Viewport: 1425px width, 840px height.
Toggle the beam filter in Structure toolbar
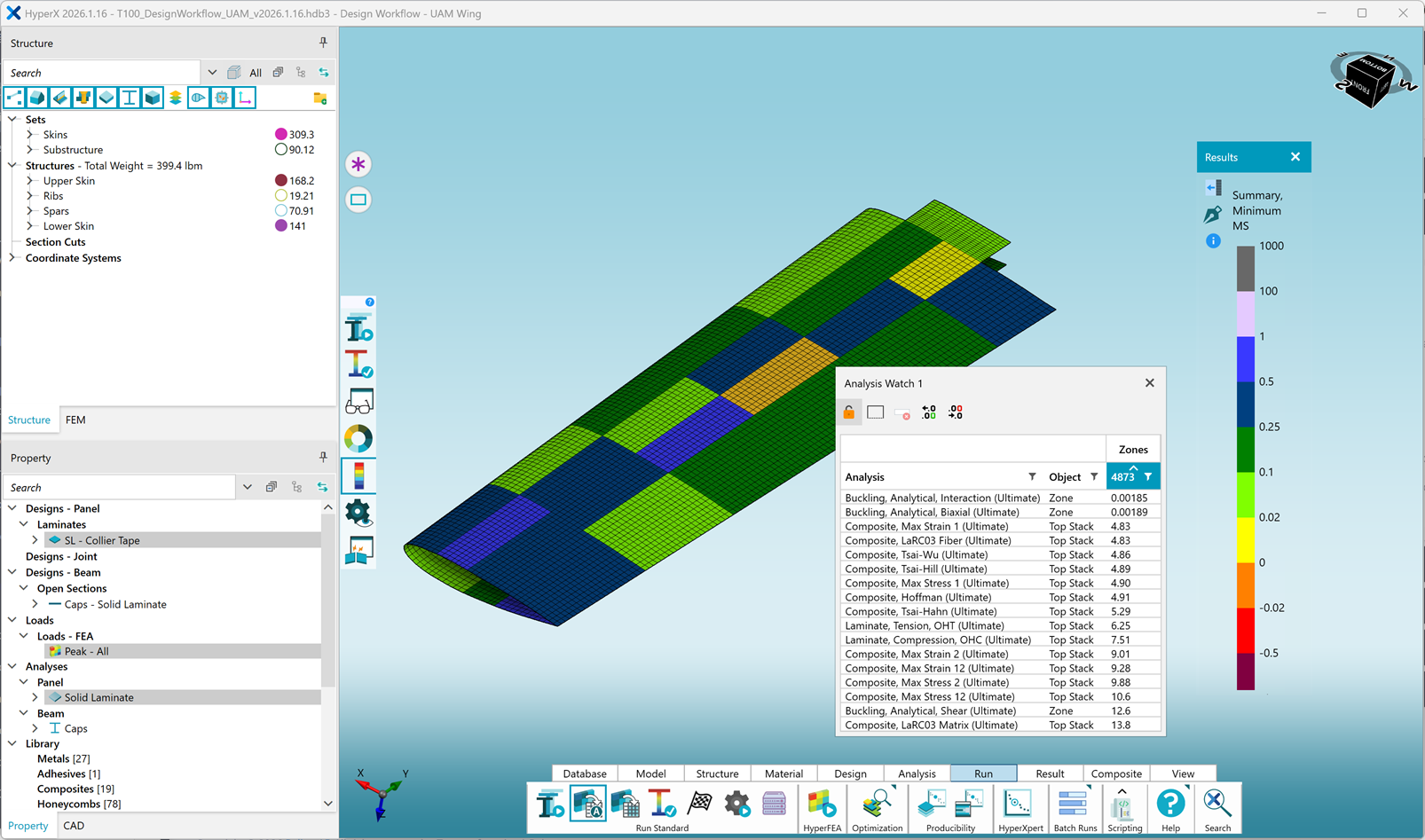click(130, 98)
